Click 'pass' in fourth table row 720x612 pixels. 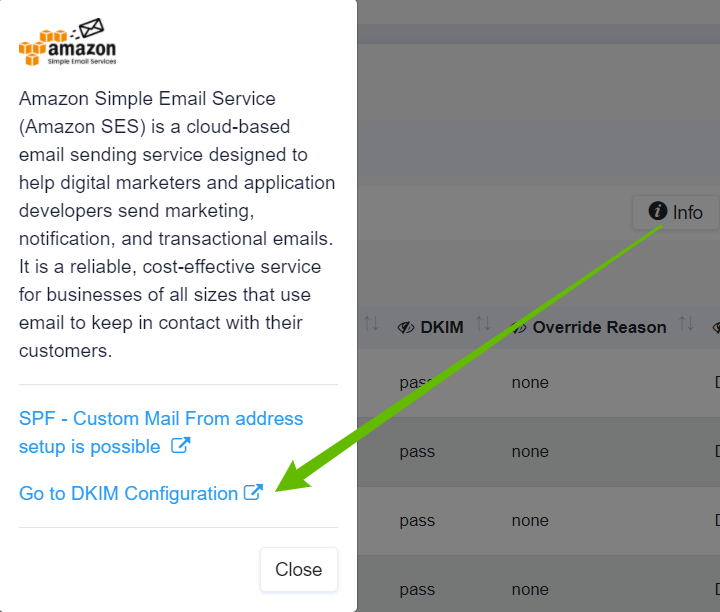pyautogui.click(x=417, y=590)
